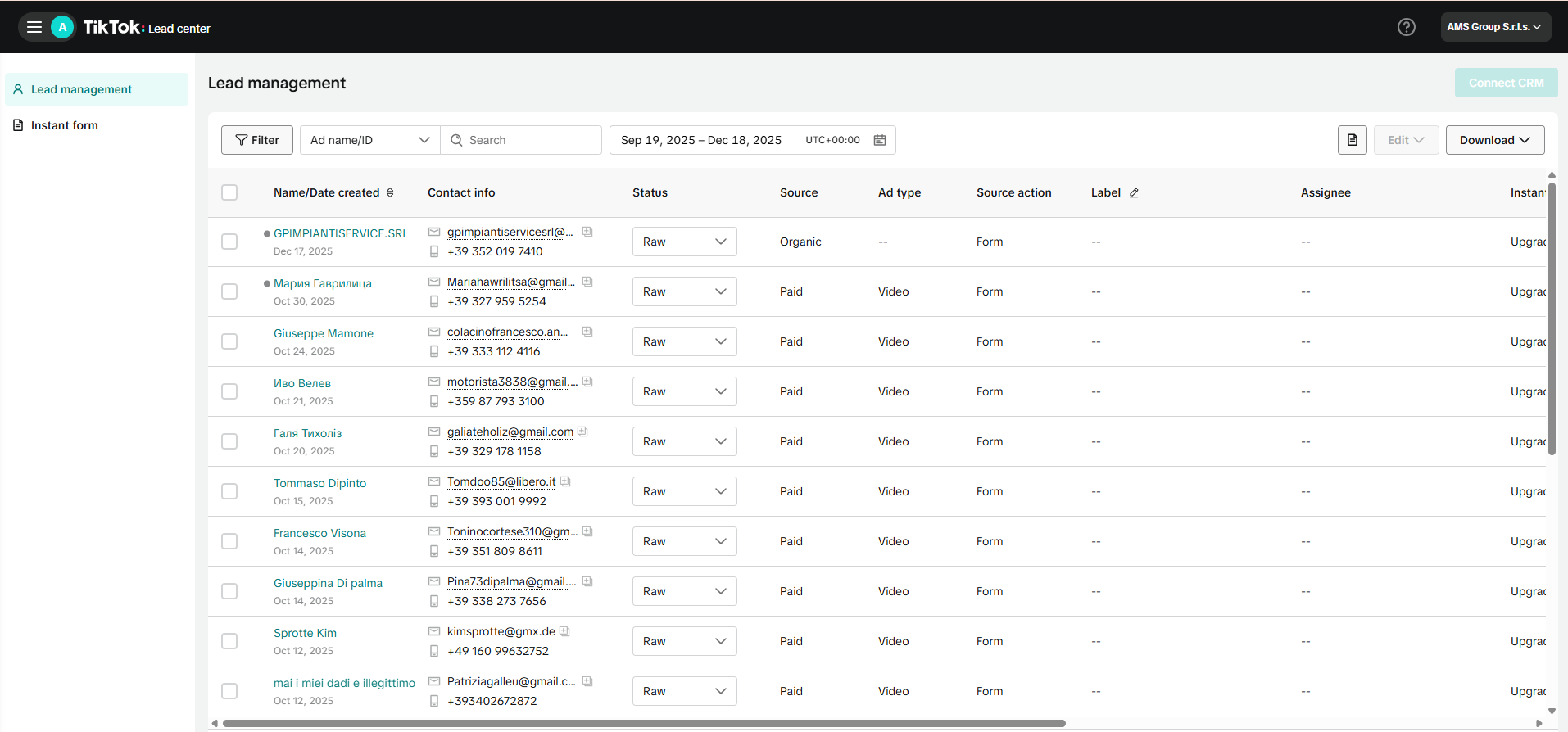Open lead mai i miei dadi e illegittimo
Viewport: 1568px width, 732px height.
tap(344, 683)
